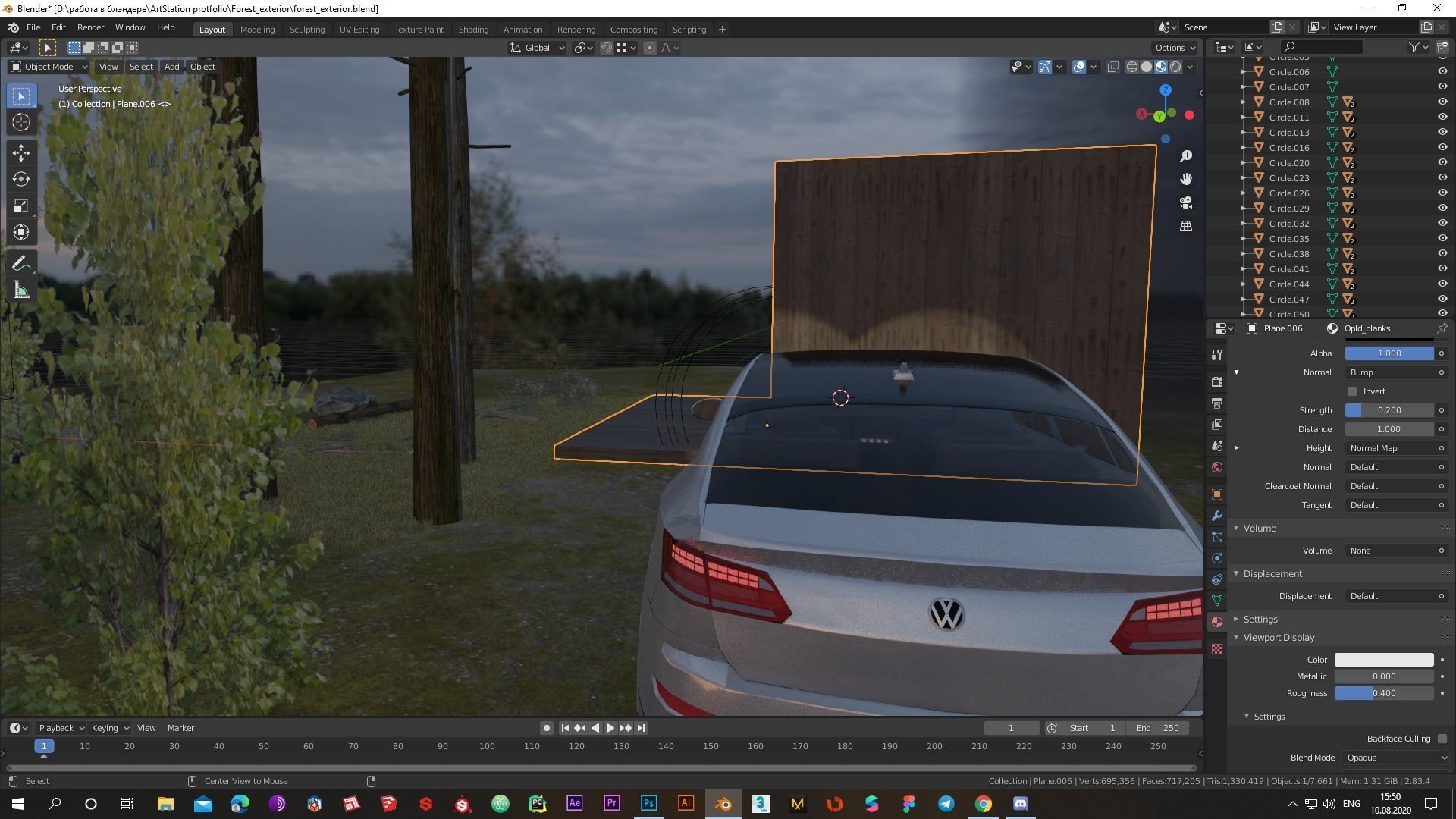Open the File menu
Image resolution: width=1456 pixels, height=819 pixels.
click(x=33, y=27)
